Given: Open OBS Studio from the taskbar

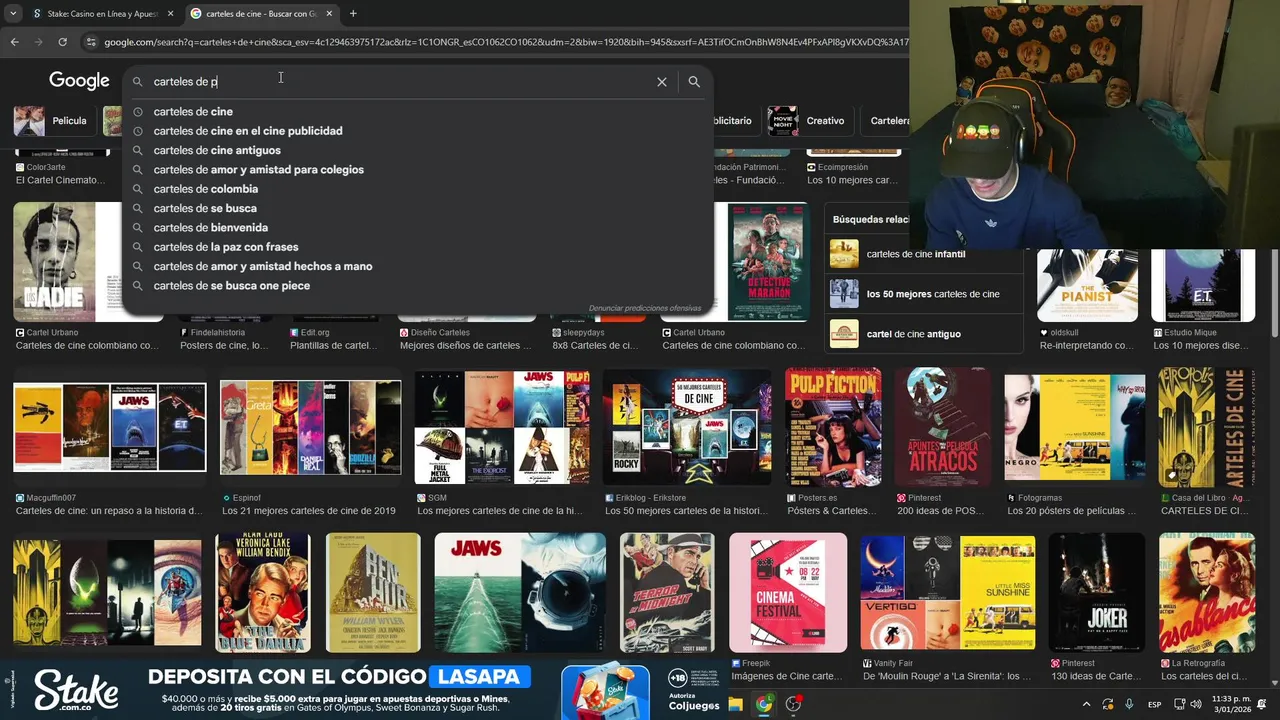Looking at the screenshot, I should 794,704.
